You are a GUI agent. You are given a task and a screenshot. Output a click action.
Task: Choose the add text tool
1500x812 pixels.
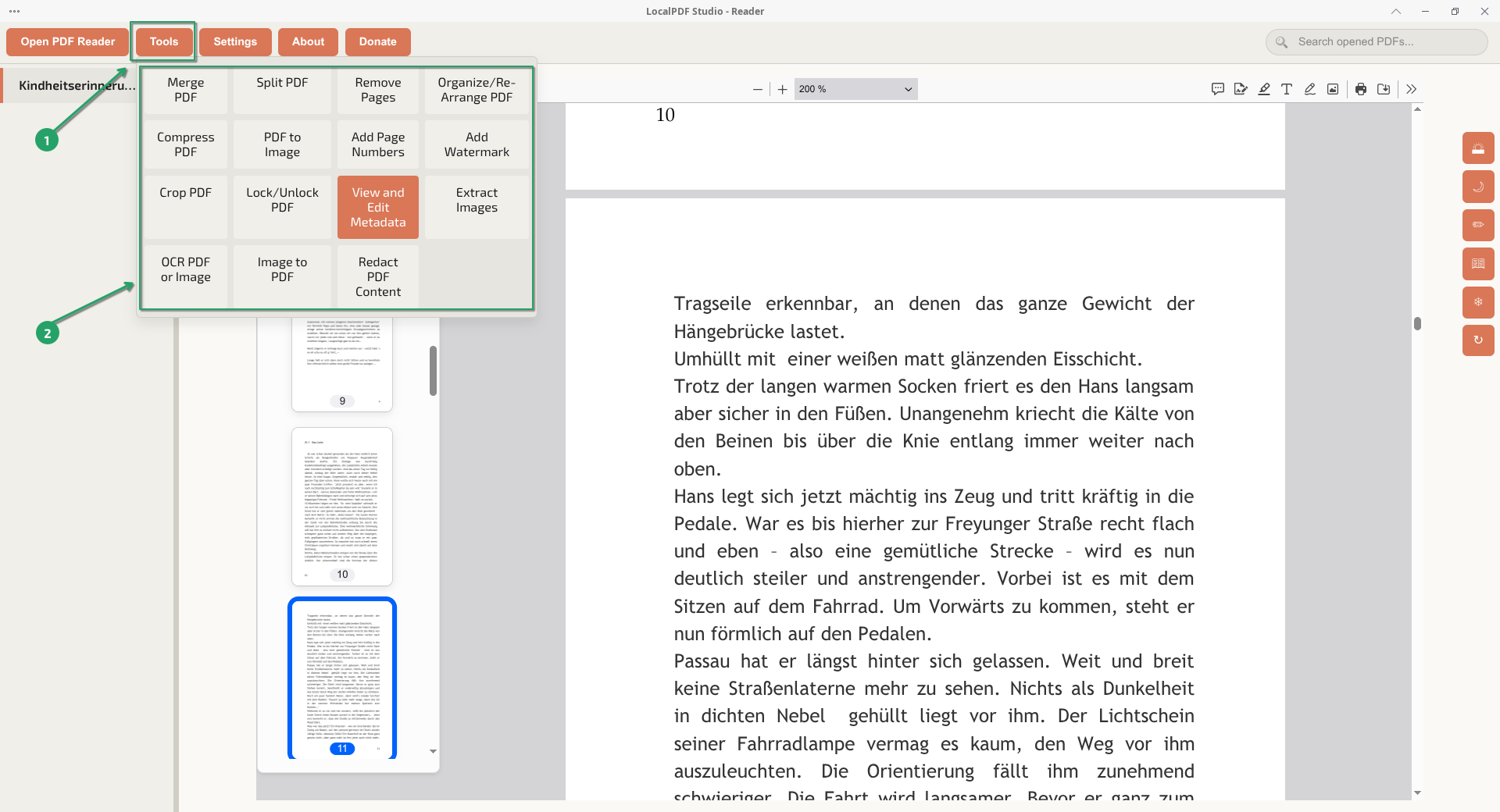[x=1287, y=89]
